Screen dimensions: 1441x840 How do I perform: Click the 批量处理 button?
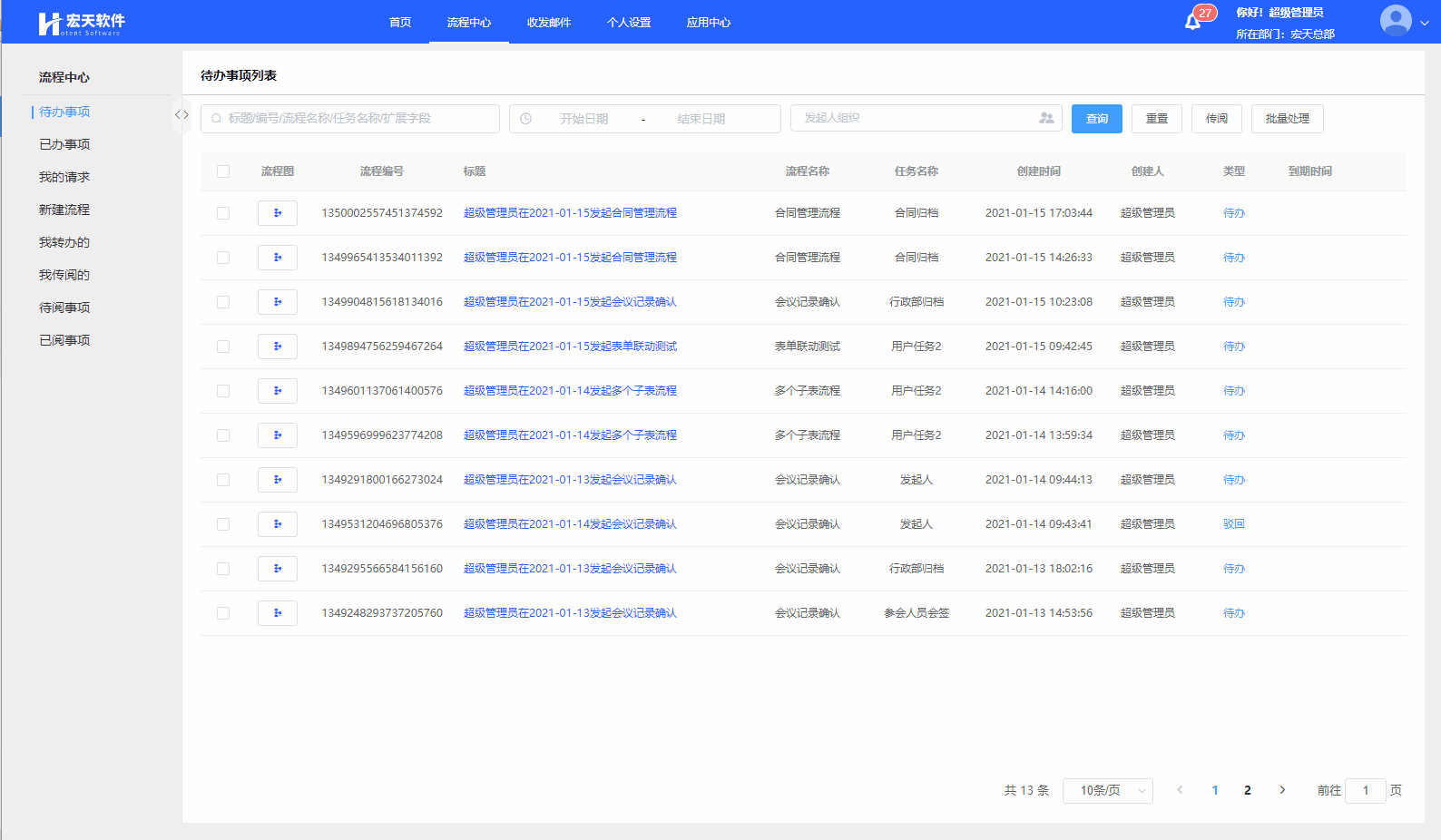point(1287,119)
